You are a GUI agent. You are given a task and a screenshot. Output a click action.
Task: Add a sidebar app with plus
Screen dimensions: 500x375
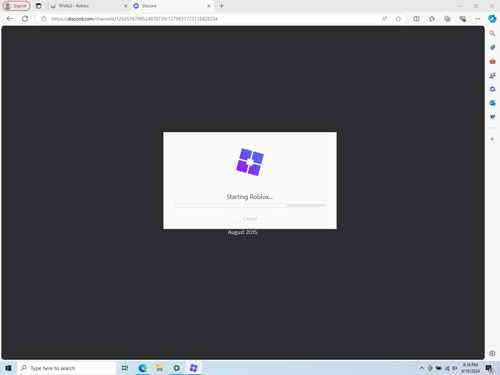(x=492, y=139)
